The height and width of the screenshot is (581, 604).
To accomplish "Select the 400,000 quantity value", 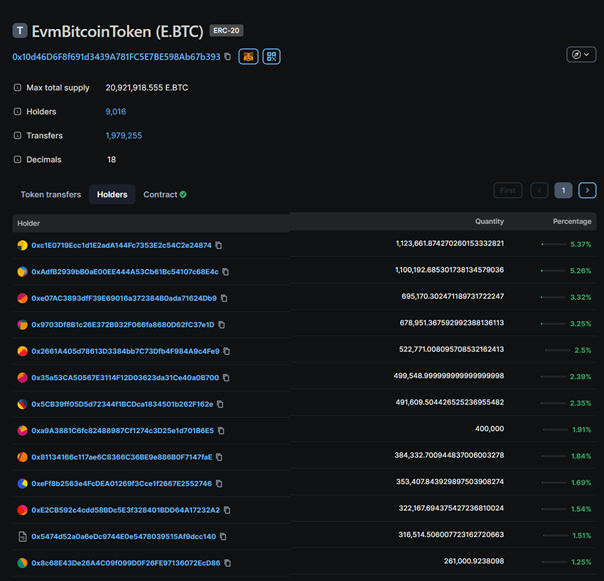I will 489,428.
